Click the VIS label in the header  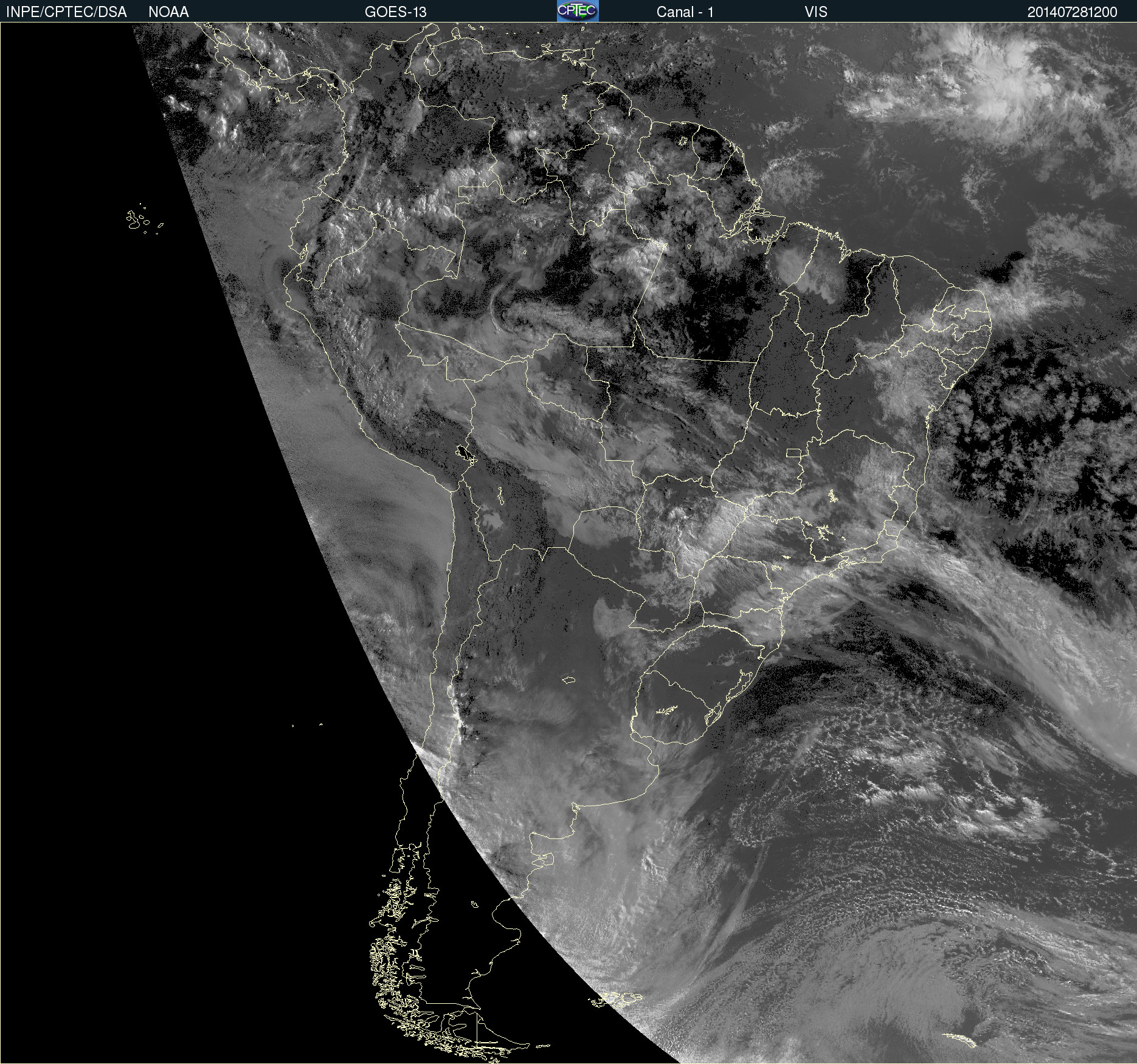click(x=816, y=12)
